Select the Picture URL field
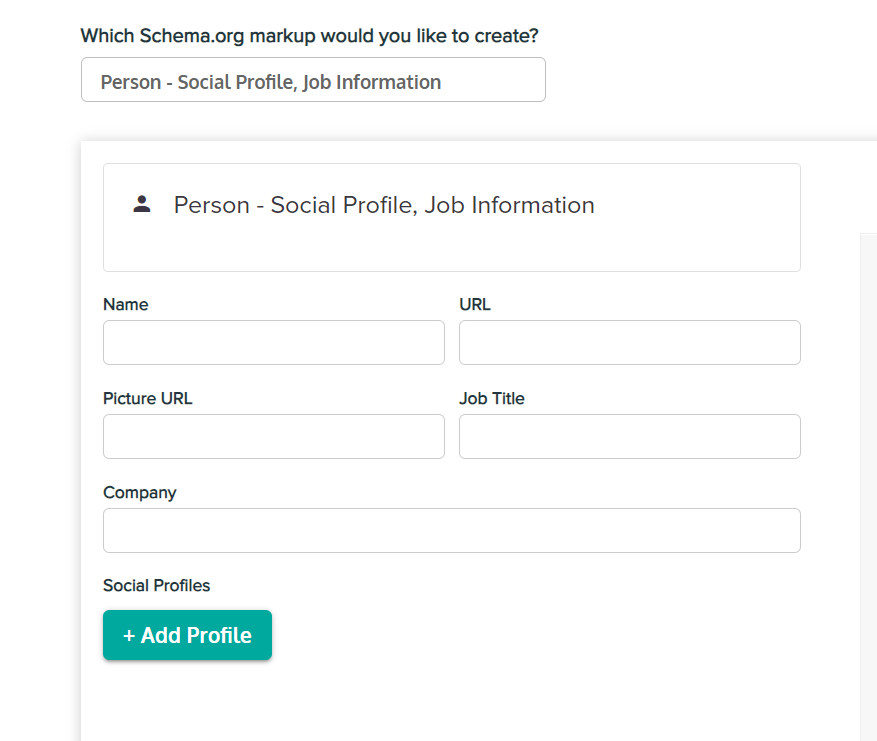The height and width of the screenshot is (741, 877). (273, 436)
